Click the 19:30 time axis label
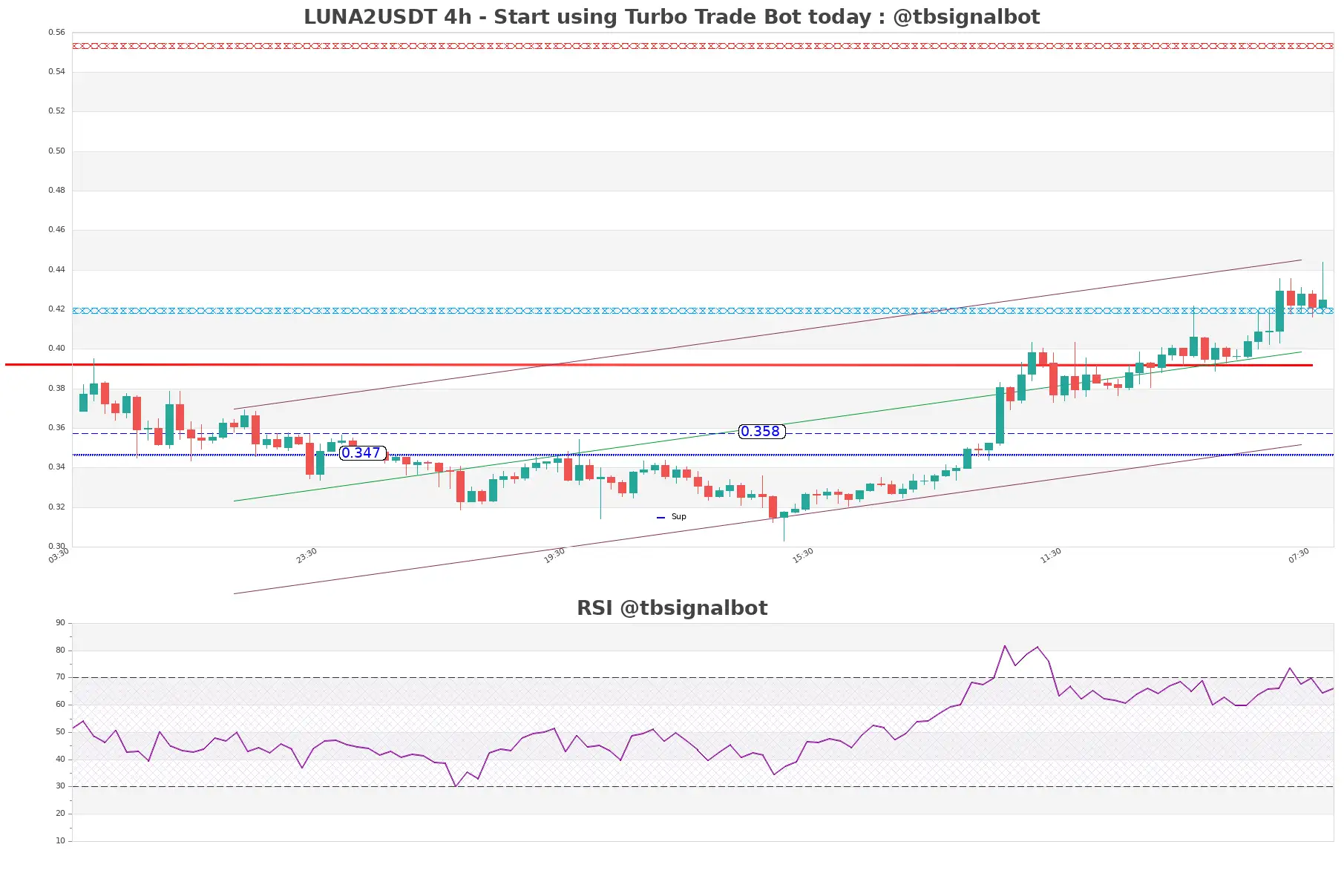Screen dimensions: 1344x896 [x=554, y=556]
